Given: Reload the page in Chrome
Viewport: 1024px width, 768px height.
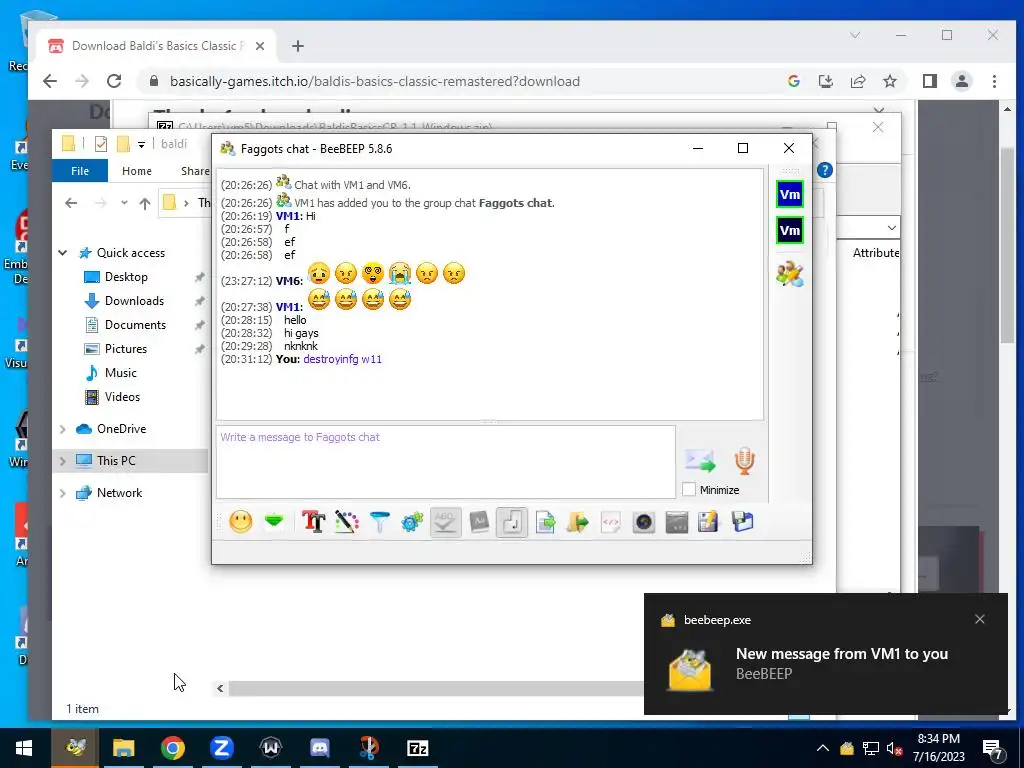Looking at the screenshot, I should tap(114, 81).
